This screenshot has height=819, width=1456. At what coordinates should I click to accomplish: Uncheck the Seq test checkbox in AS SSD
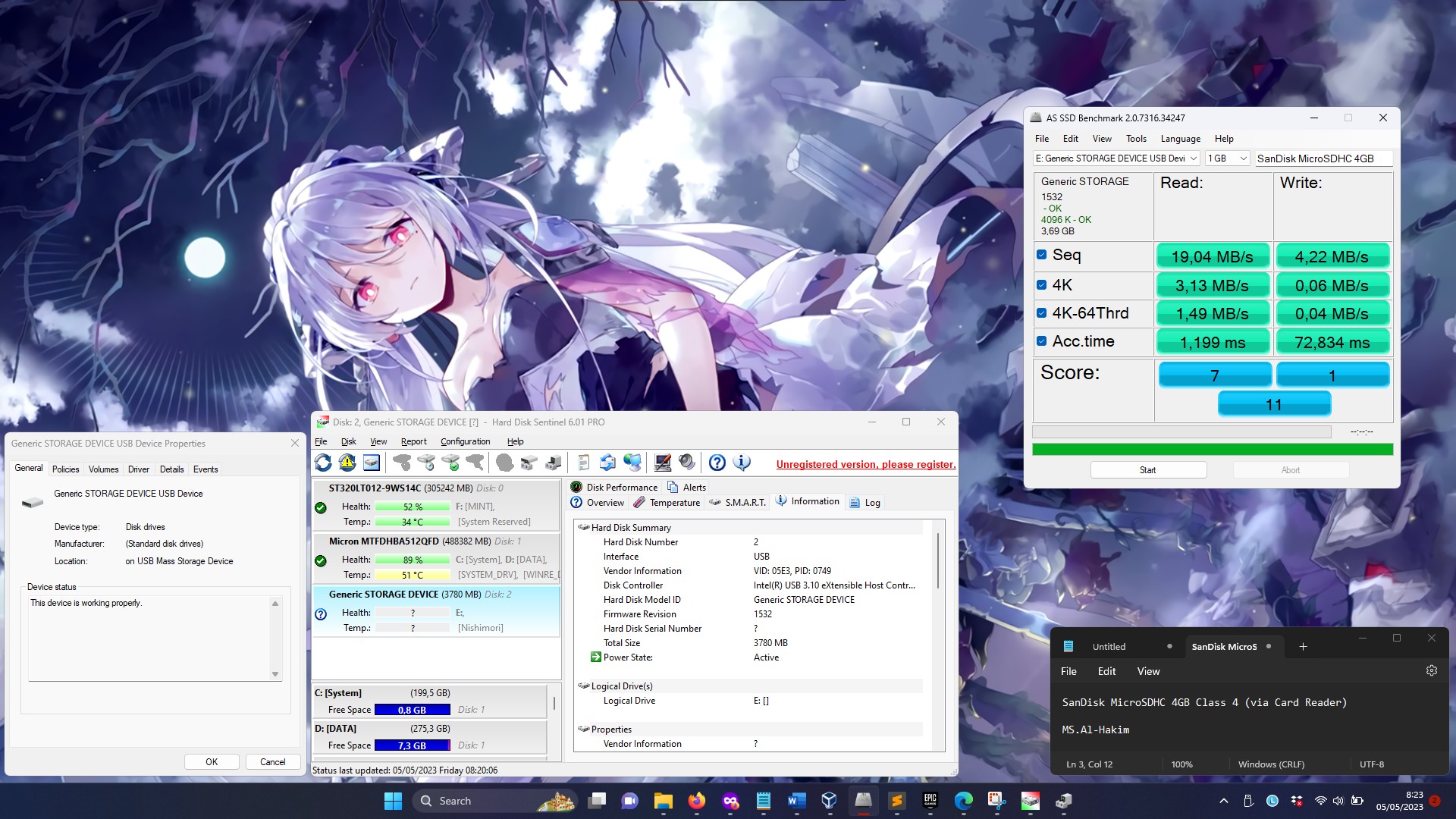point(1042,255)
